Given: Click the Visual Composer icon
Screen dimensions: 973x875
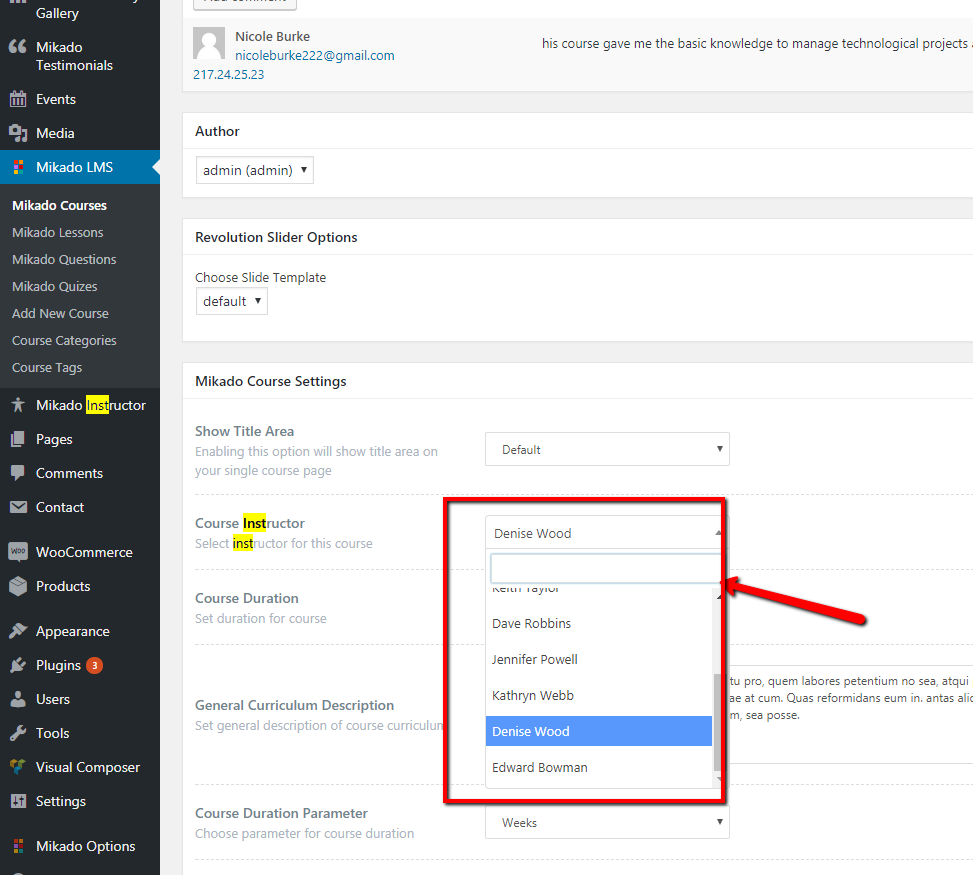Looking at the screenshot, I should (x=18, y=767).
